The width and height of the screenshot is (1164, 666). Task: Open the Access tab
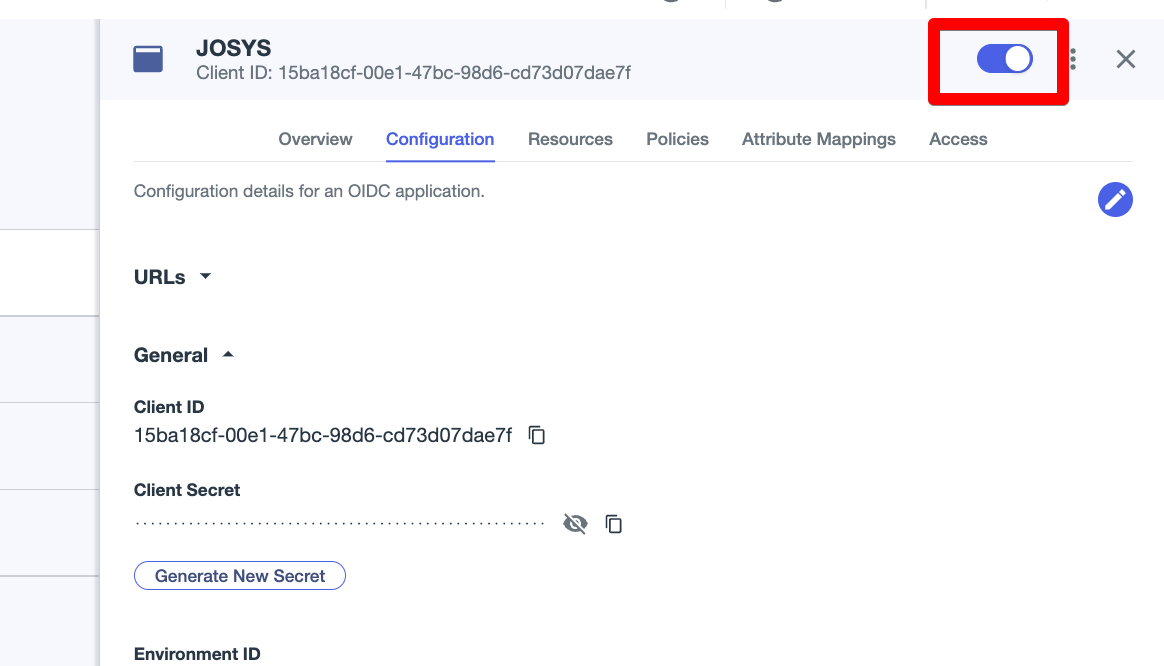958,139
